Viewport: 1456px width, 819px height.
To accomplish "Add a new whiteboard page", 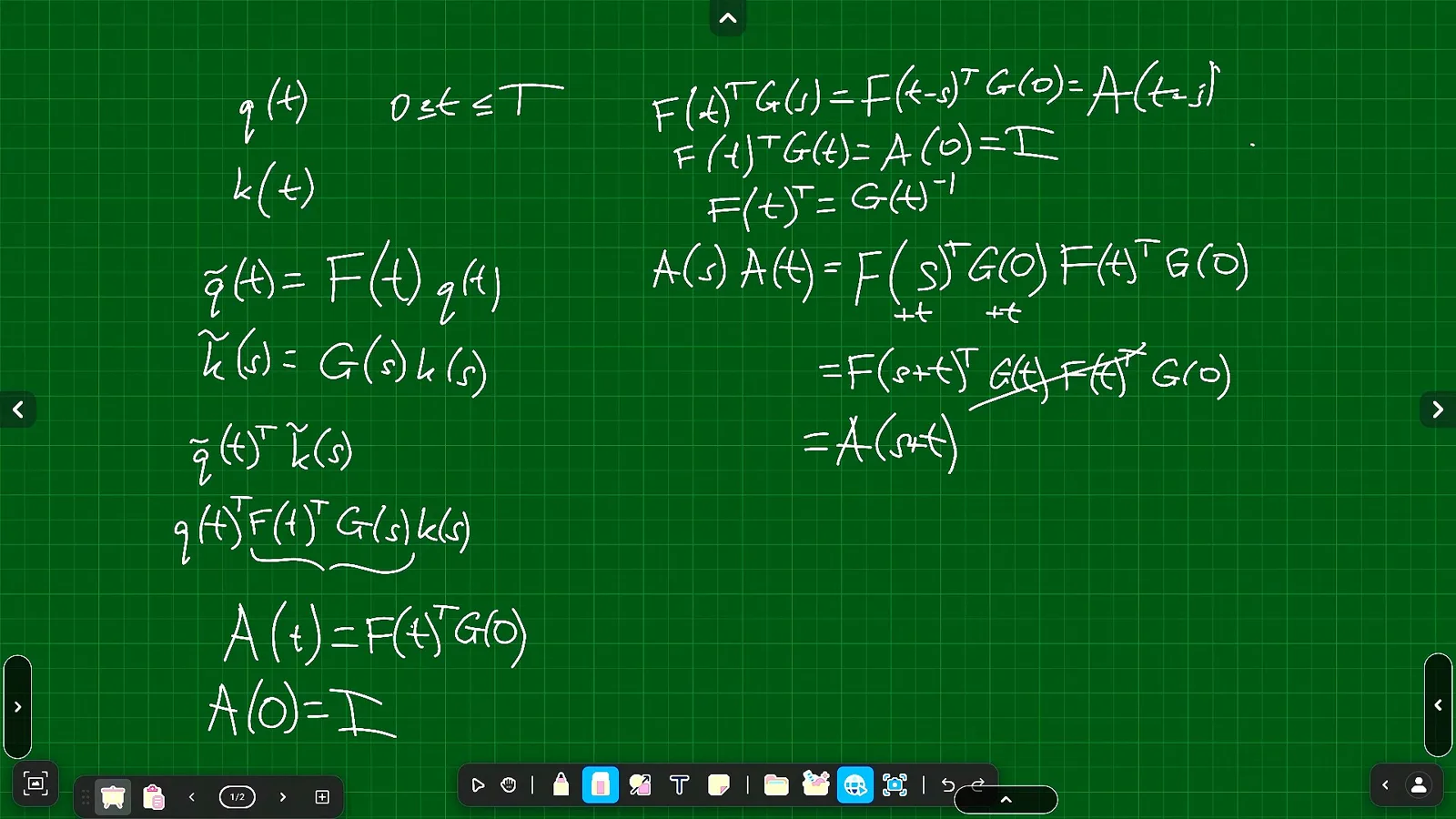I will (322, 797).
